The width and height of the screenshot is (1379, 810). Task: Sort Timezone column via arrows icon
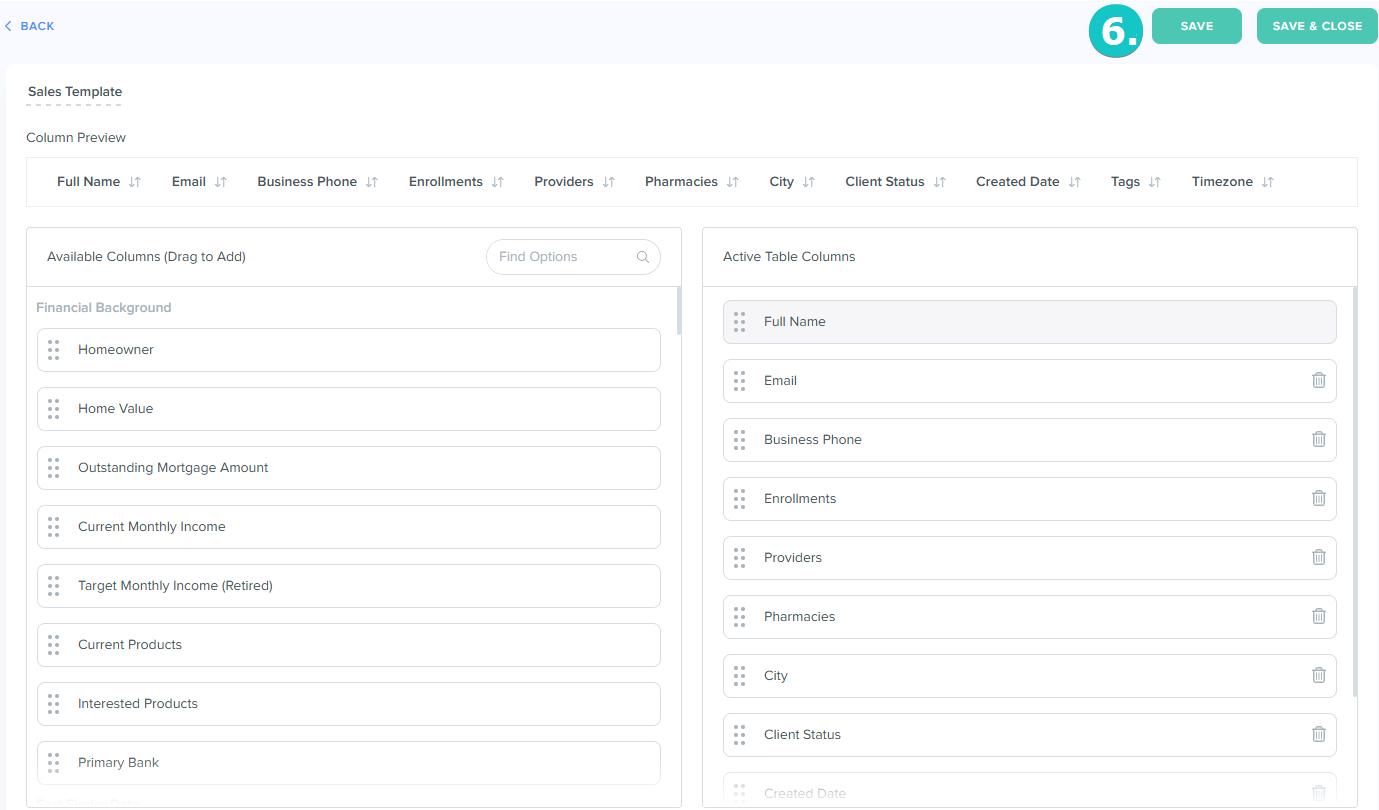pyautogui.click(x=1268, y=182)
